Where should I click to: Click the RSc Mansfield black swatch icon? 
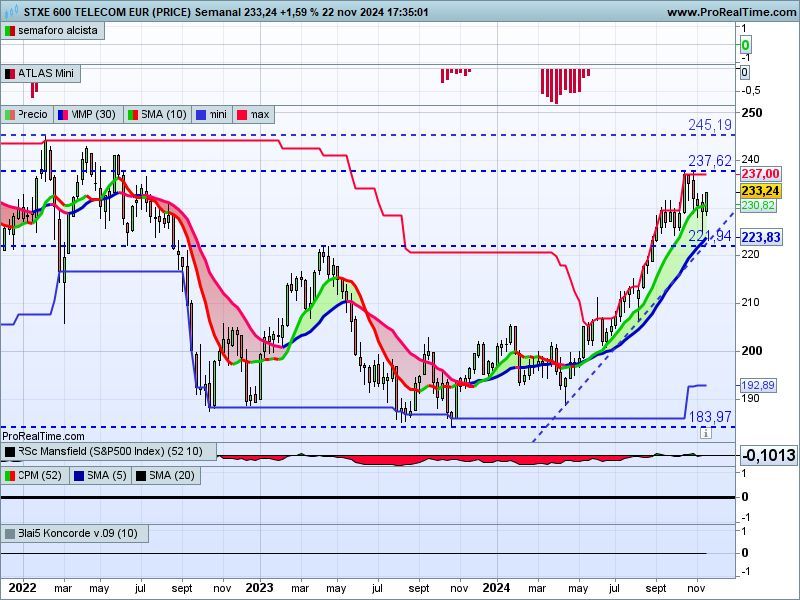click(x=9, y=452)
